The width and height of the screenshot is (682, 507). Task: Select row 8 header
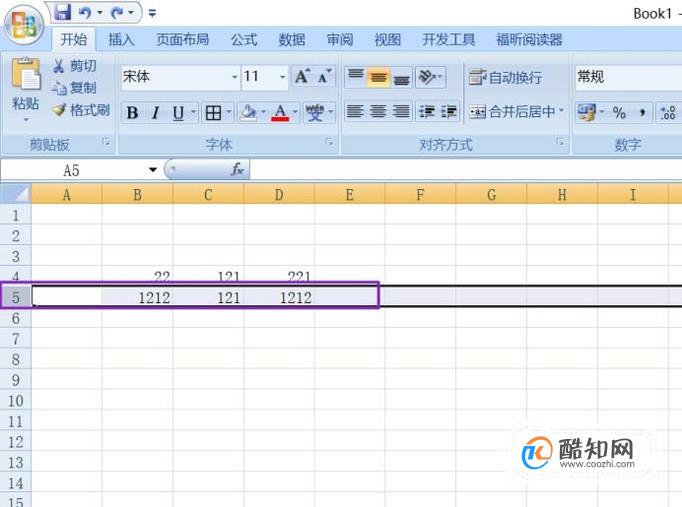pos(16,359)
